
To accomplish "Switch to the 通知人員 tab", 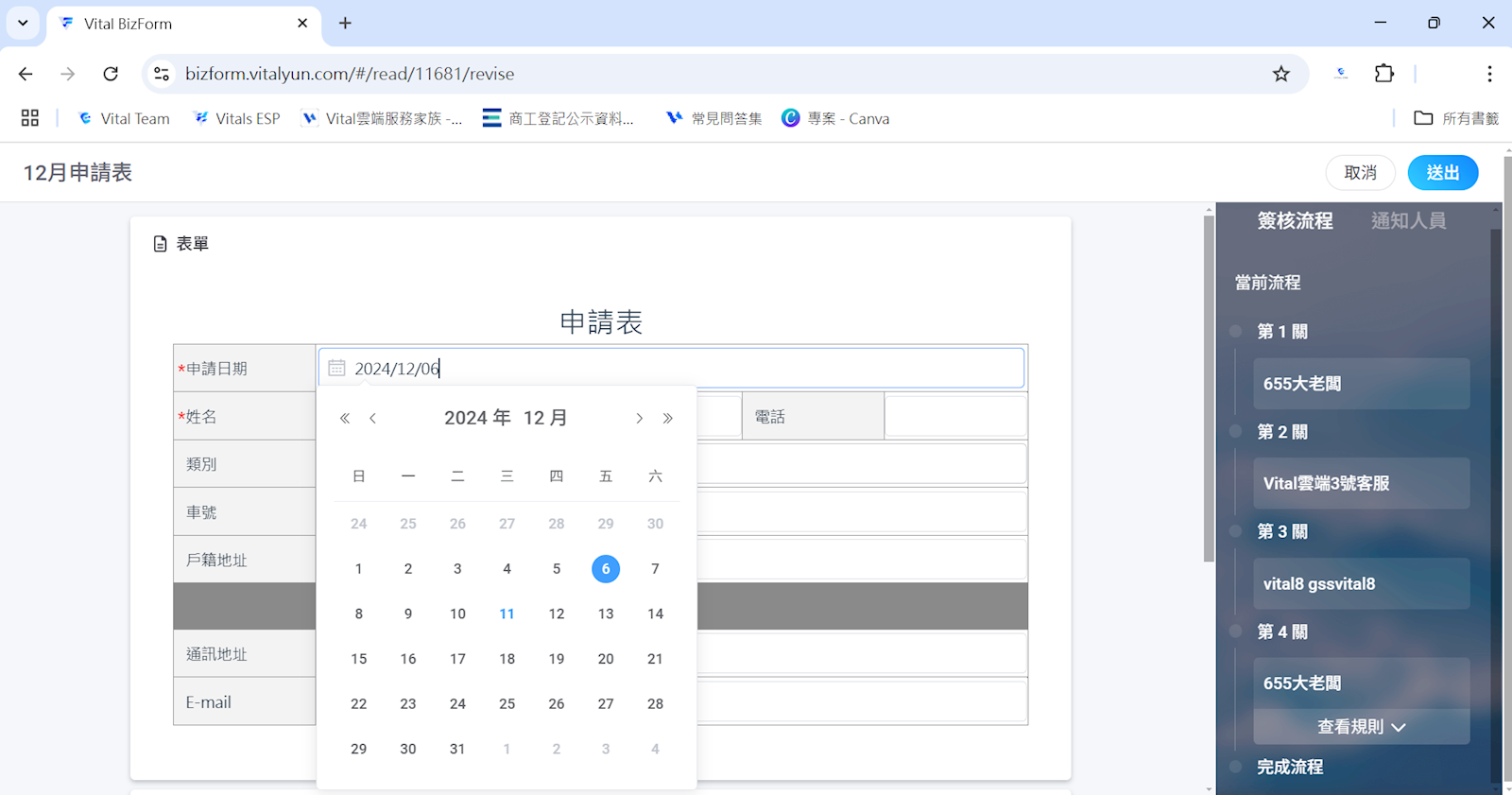I will pos(1408,221).
